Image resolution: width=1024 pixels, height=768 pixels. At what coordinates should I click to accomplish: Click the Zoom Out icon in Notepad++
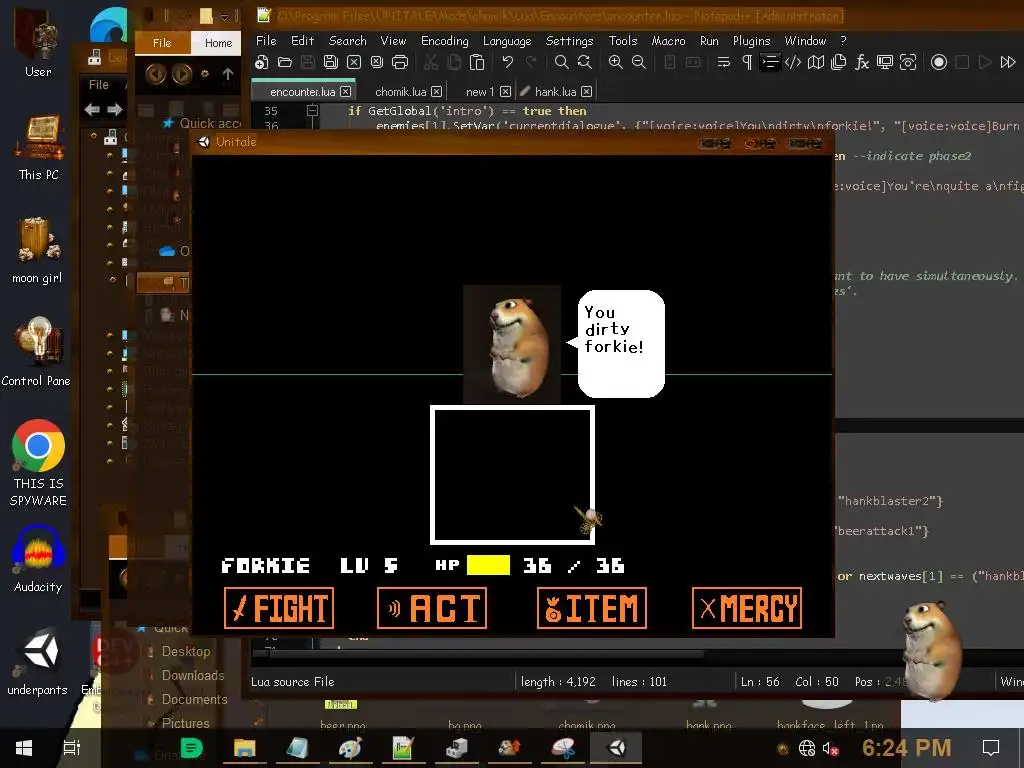tap(639, 62)
